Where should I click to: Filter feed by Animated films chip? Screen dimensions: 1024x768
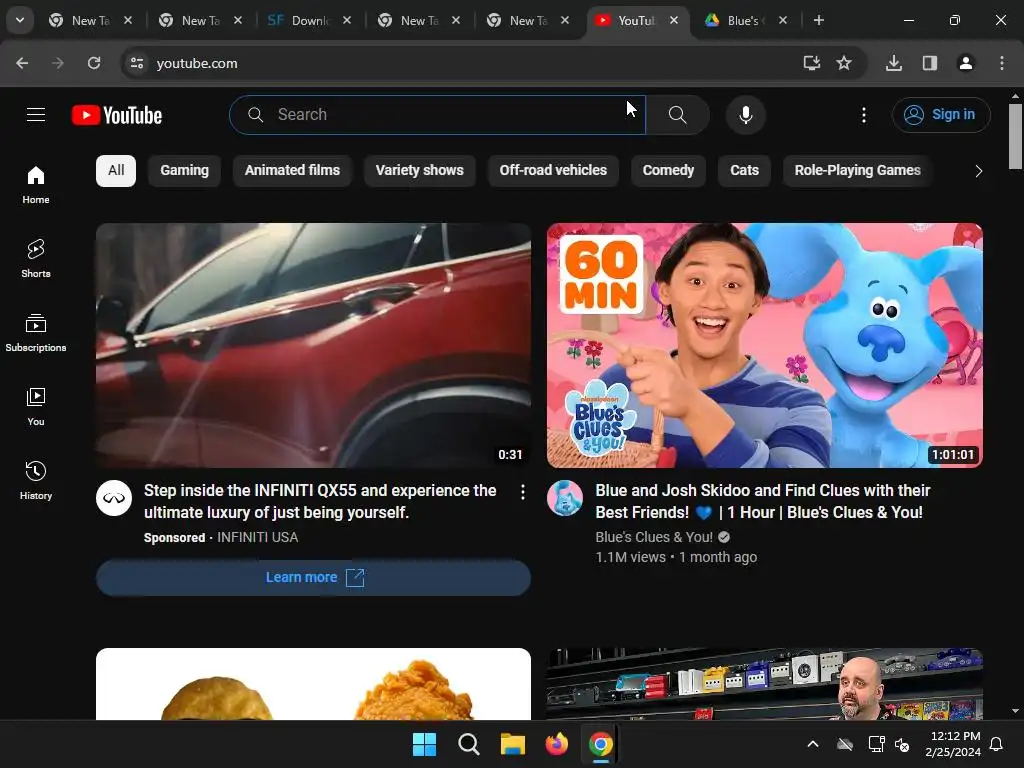(x=292, y=171)
